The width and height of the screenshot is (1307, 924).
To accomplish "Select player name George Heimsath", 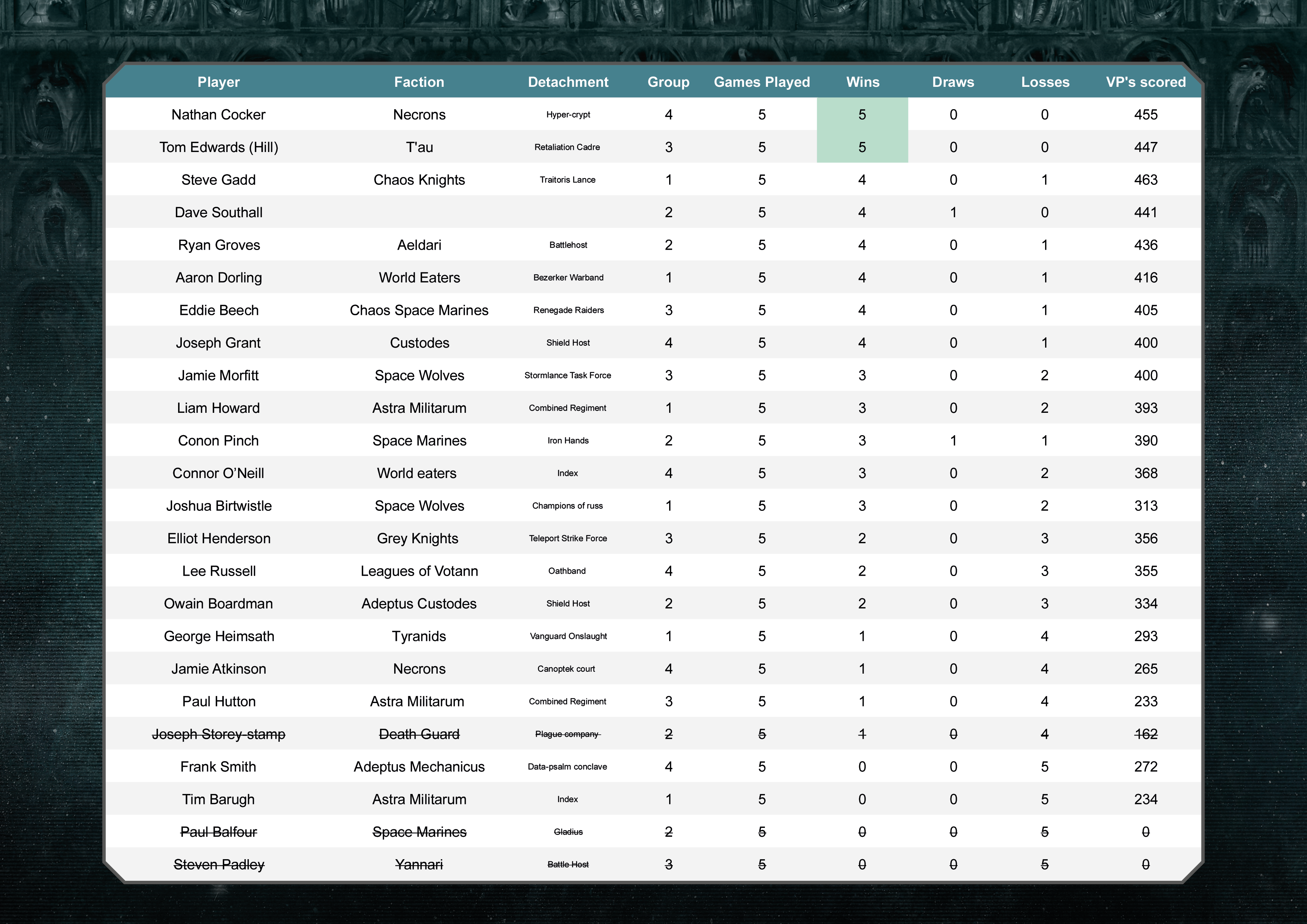I will (x=219, y=636).
